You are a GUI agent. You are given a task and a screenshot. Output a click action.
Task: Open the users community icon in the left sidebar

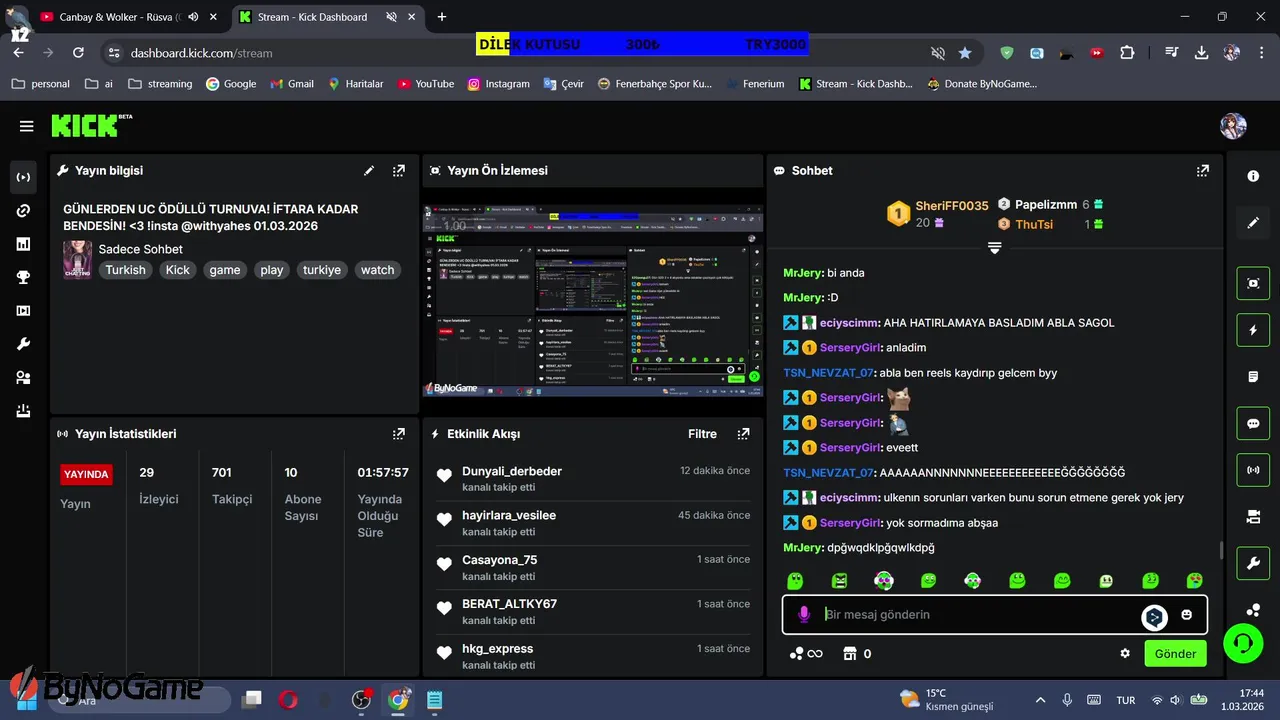[23, 378]
